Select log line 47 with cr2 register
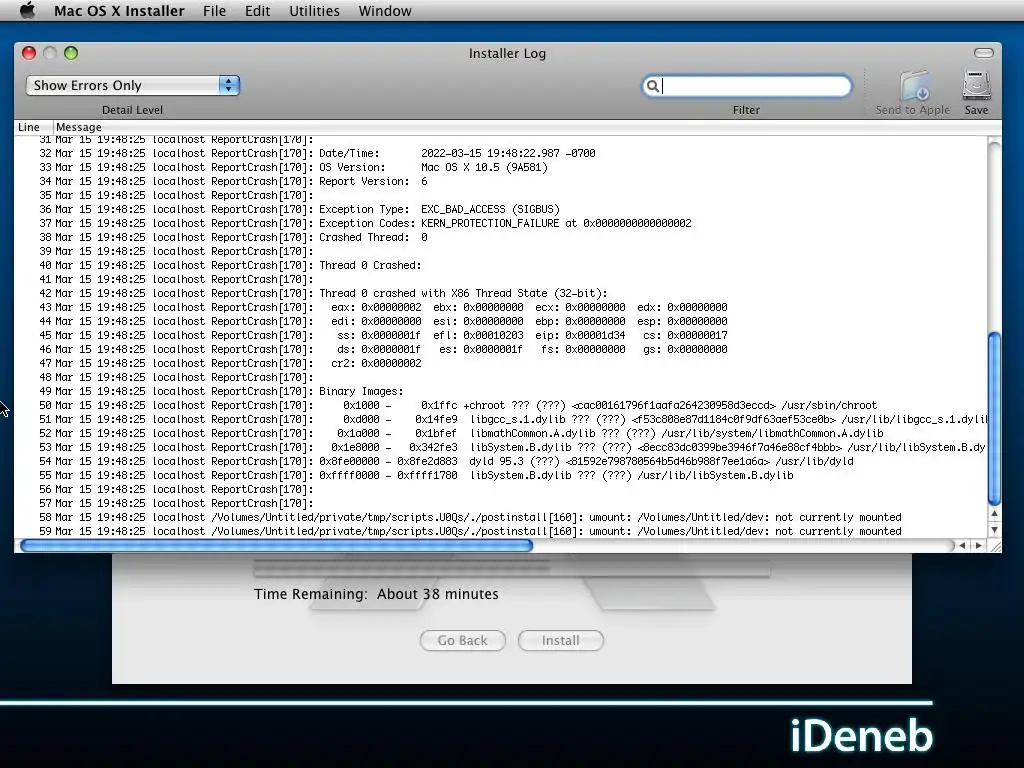The height and width of the screenshot is (768, 1024). tap(500, 364)
